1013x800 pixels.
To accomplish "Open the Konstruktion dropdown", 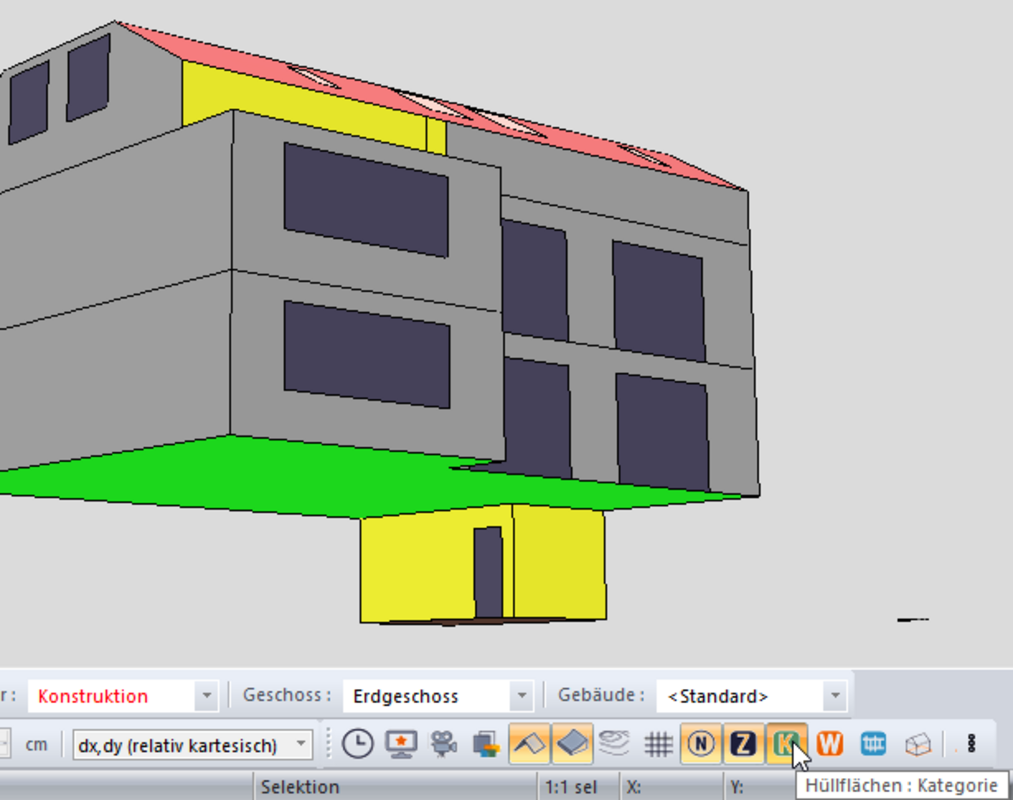I will 206,696.
